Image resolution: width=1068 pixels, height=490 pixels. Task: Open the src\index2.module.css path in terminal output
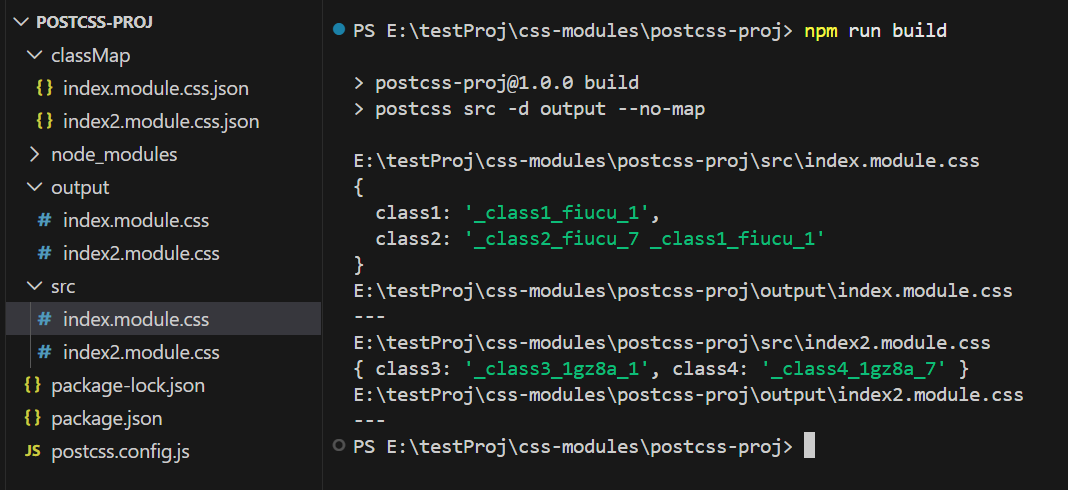[672, 343]
